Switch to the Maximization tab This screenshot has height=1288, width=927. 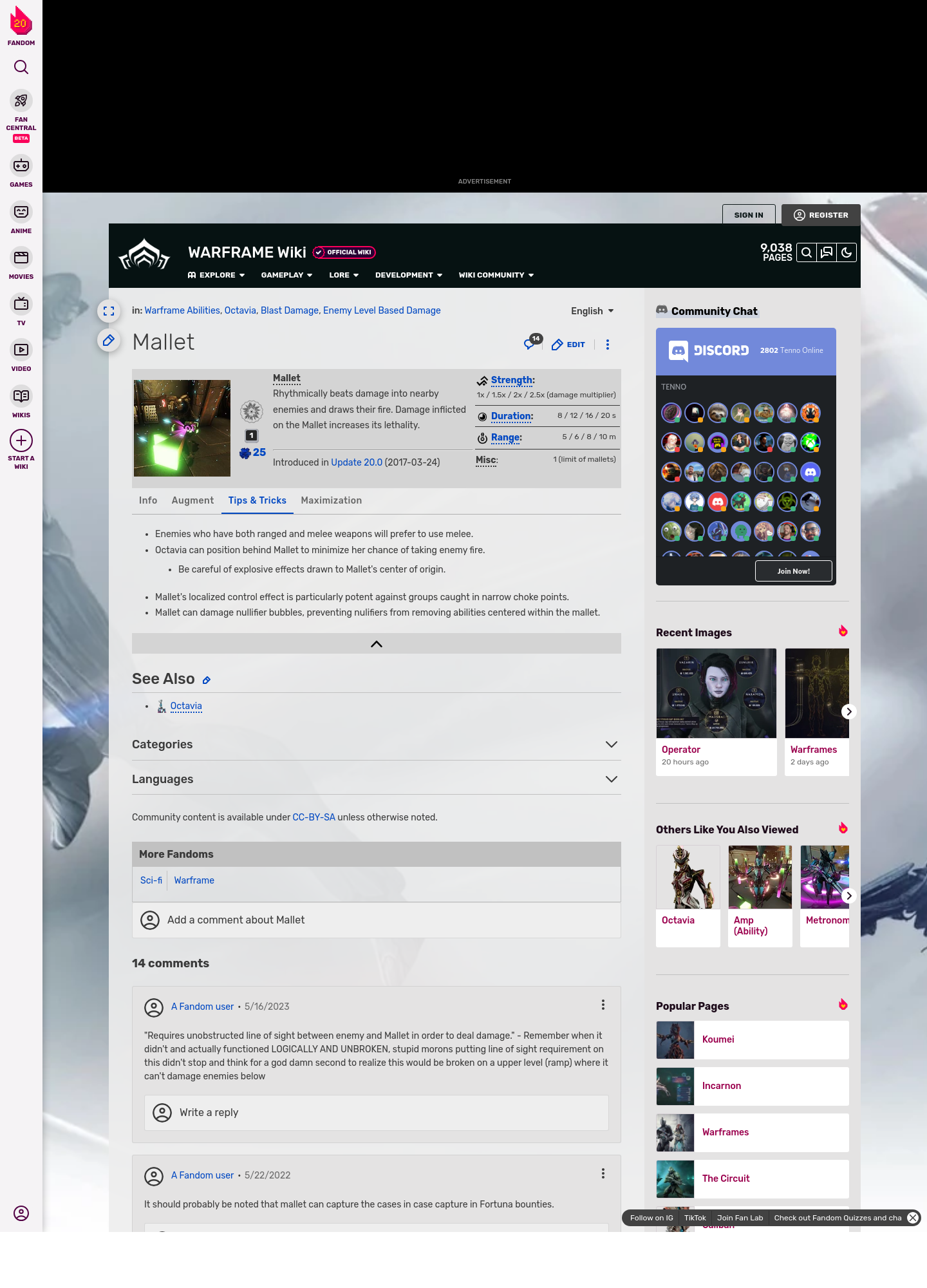tap(332, 500)
